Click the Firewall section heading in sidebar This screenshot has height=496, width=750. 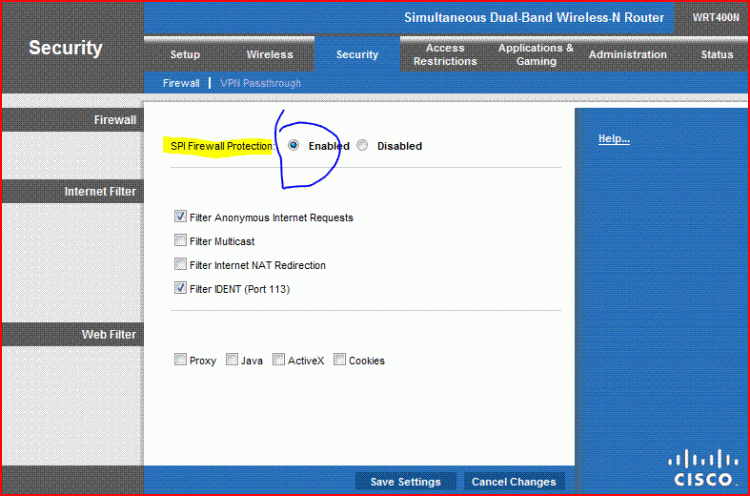115,120
